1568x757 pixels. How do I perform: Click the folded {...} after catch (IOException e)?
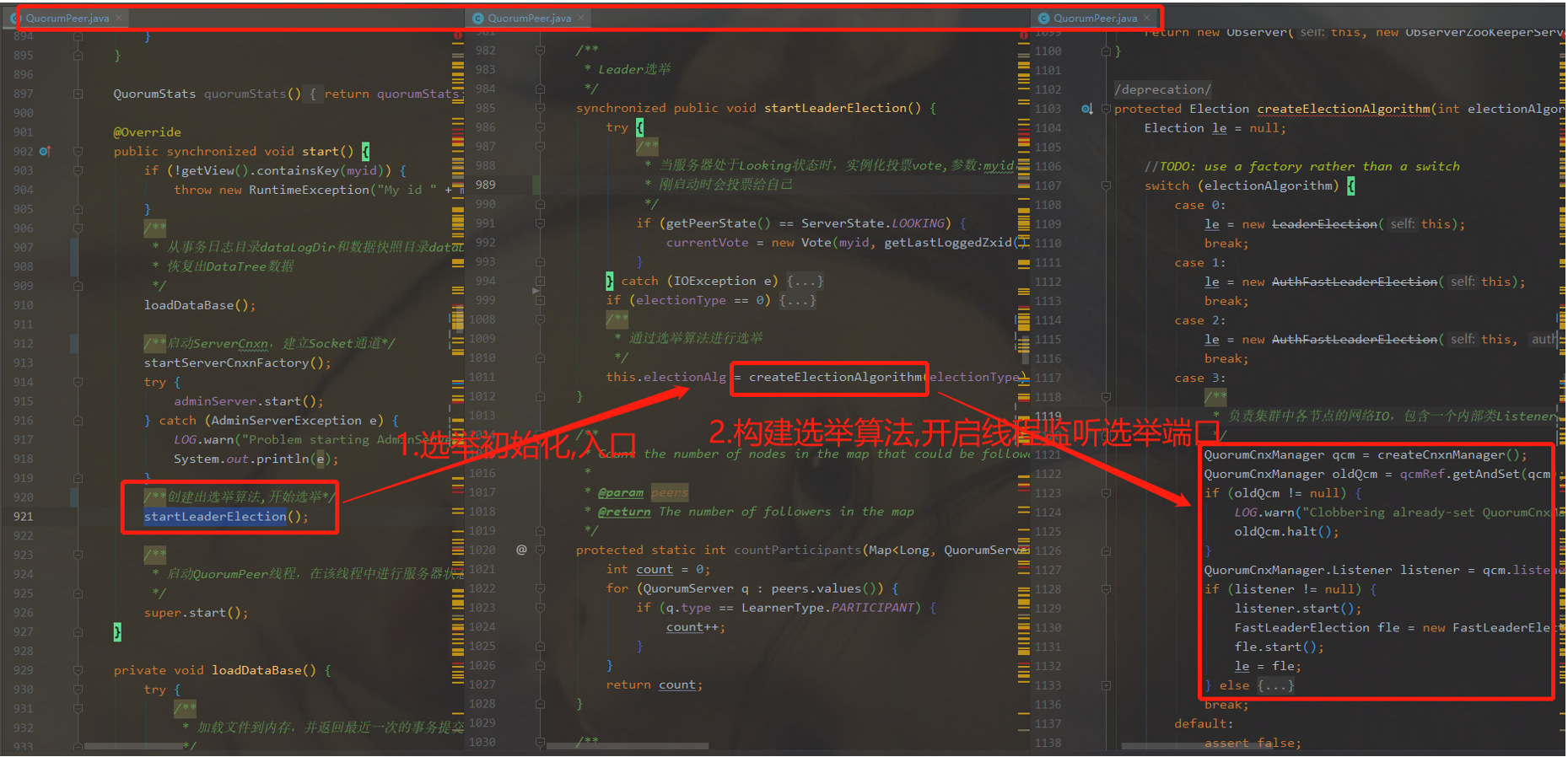click(805, 282)
